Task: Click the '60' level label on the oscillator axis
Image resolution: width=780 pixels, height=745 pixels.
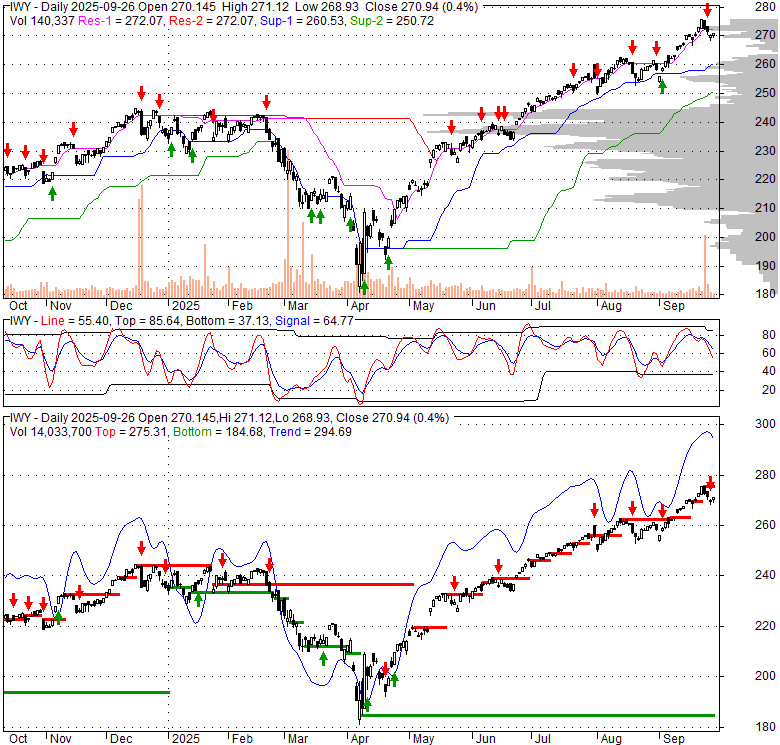Action: 769,353
